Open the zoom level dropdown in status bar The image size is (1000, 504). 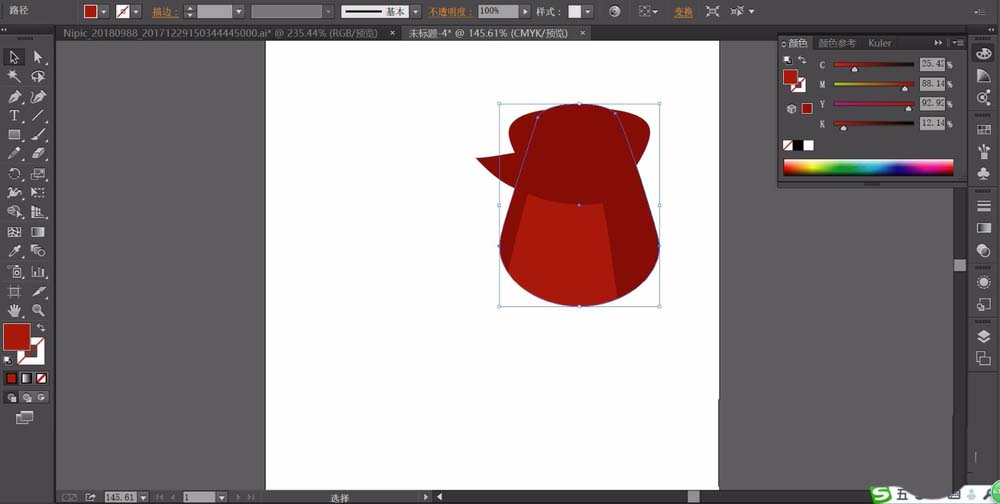[143, 497]
